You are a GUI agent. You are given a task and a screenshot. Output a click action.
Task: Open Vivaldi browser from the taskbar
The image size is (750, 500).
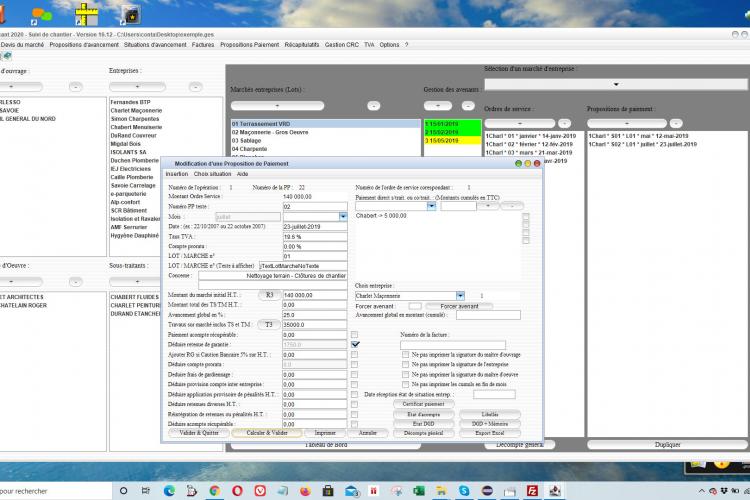260,491
